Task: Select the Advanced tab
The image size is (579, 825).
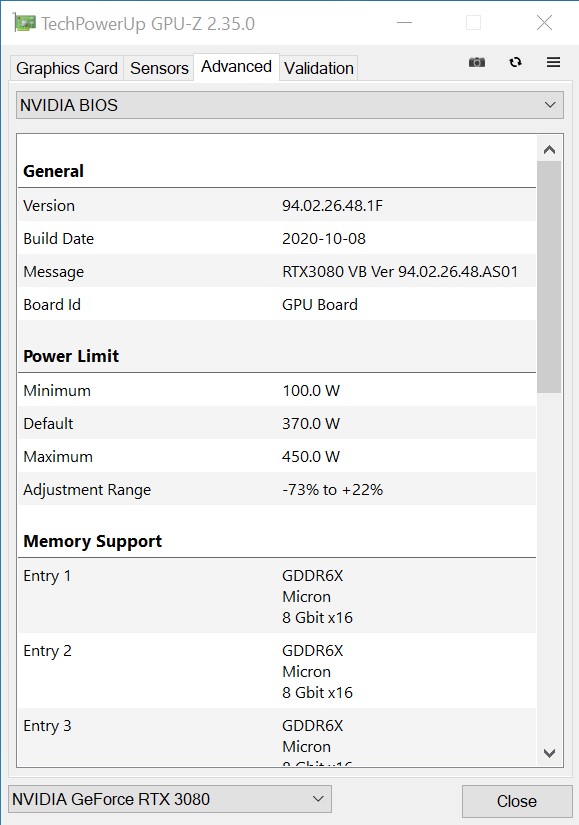Action: 236,67
